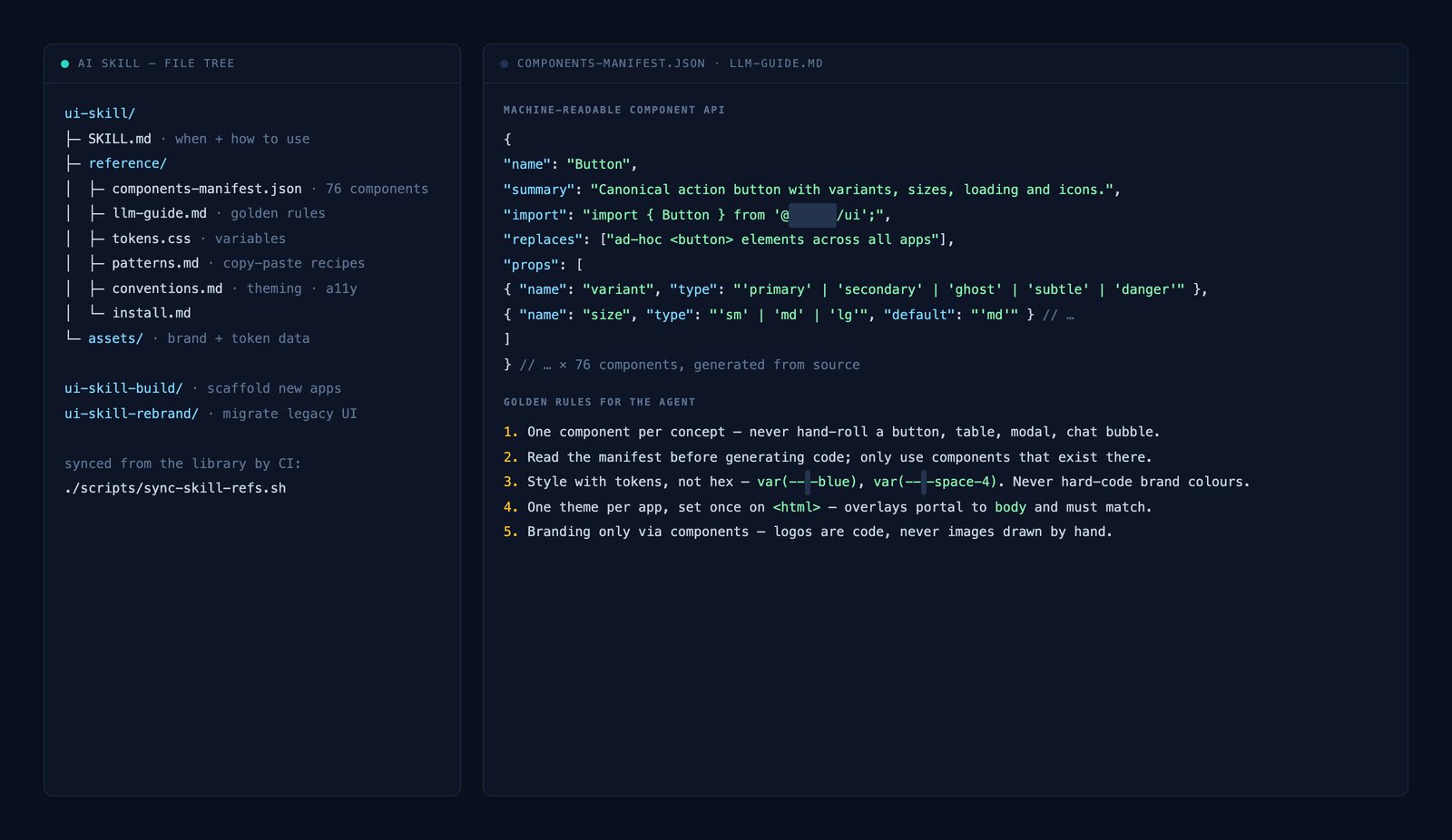Image resolution: width=1452 pixels, height=840 pixels.
Task: Click the <html> tag in rule 4
Action: click(797, 507)
